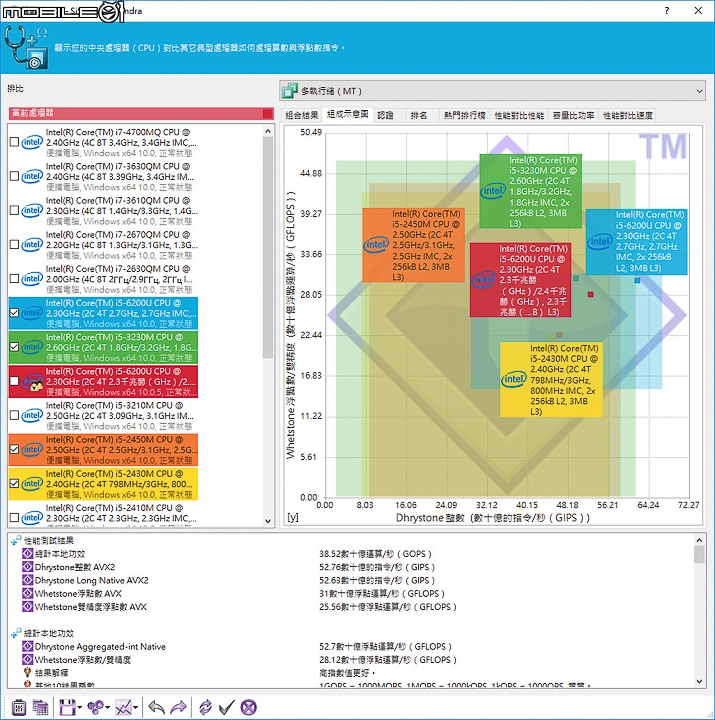Check the i7-2630QM CPU checkbox
This screenshot has height=720, width=715.
14,279
